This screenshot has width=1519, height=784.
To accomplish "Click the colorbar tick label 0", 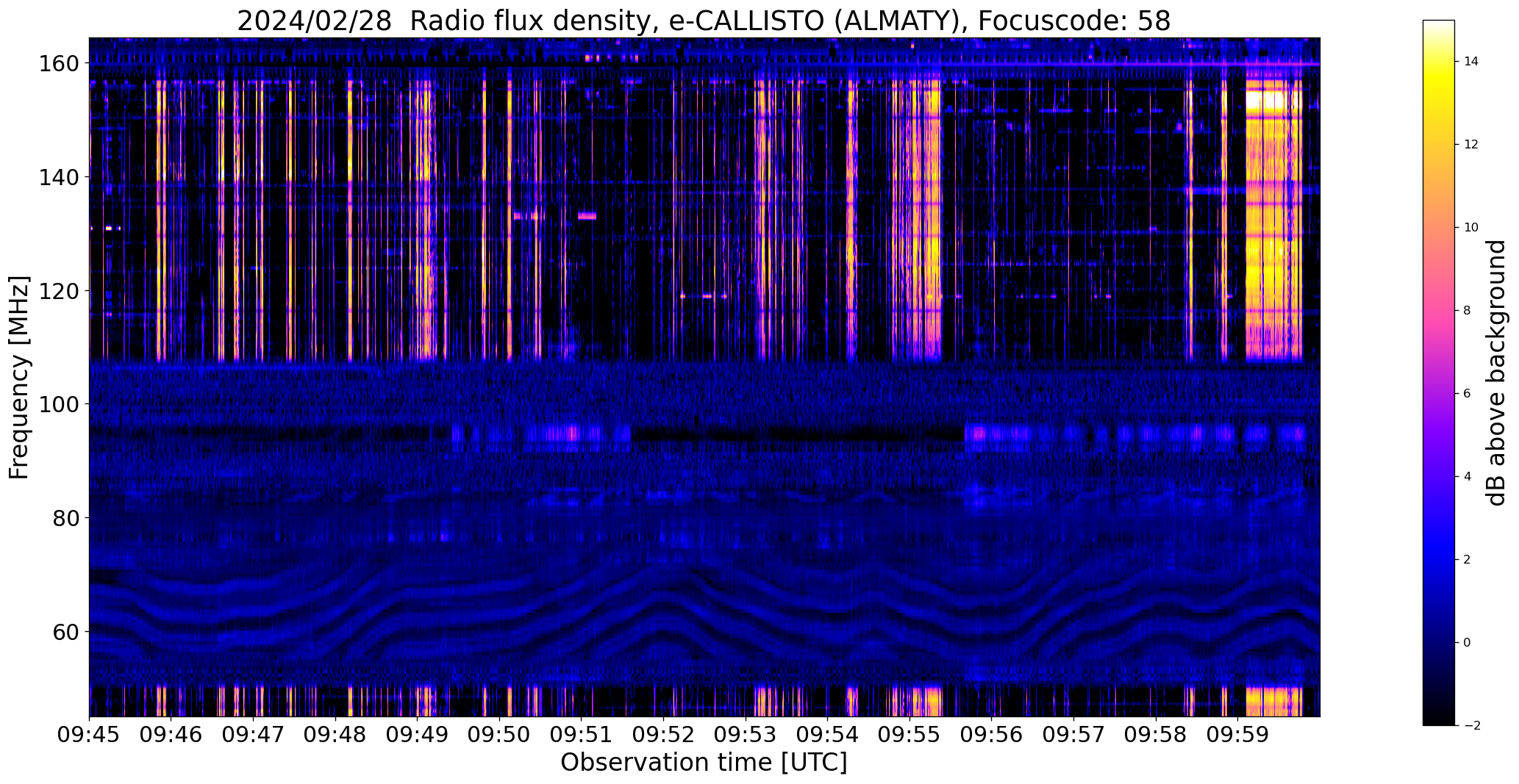I will pos(1468,643).
